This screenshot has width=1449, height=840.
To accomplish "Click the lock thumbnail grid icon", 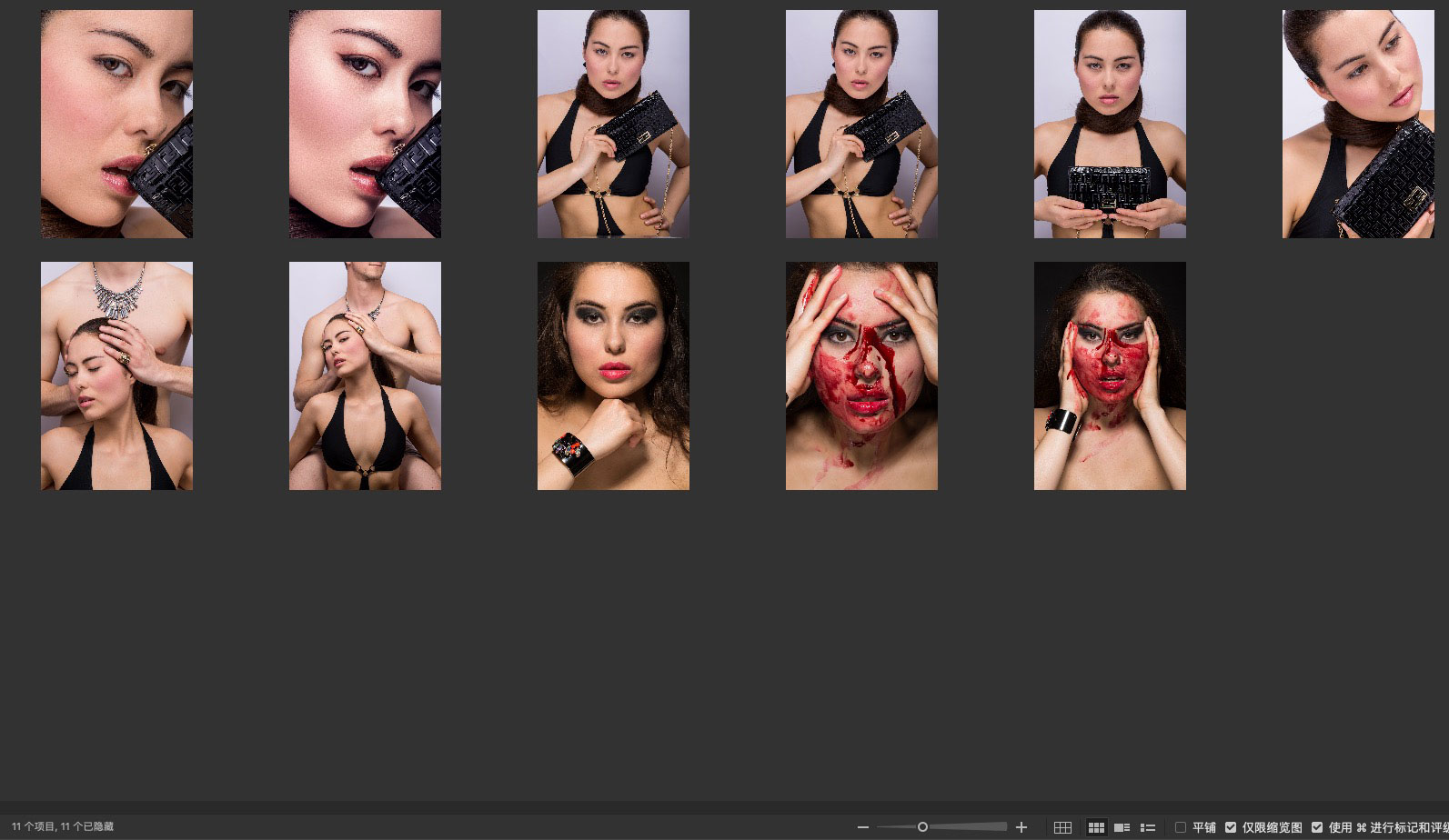I will click(1062, 827).
